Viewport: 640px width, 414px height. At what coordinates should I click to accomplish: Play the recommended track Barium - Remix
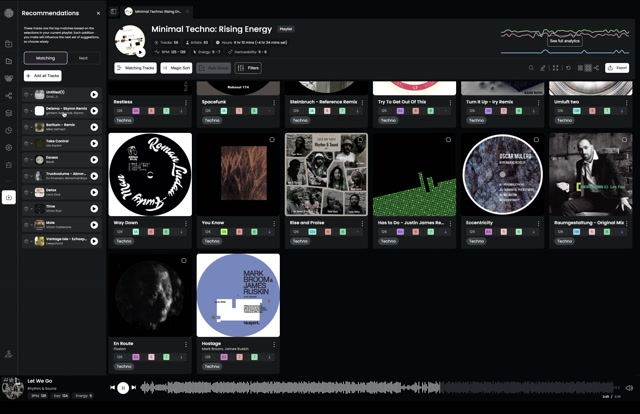pyautogui.click(x=94, y=127)
